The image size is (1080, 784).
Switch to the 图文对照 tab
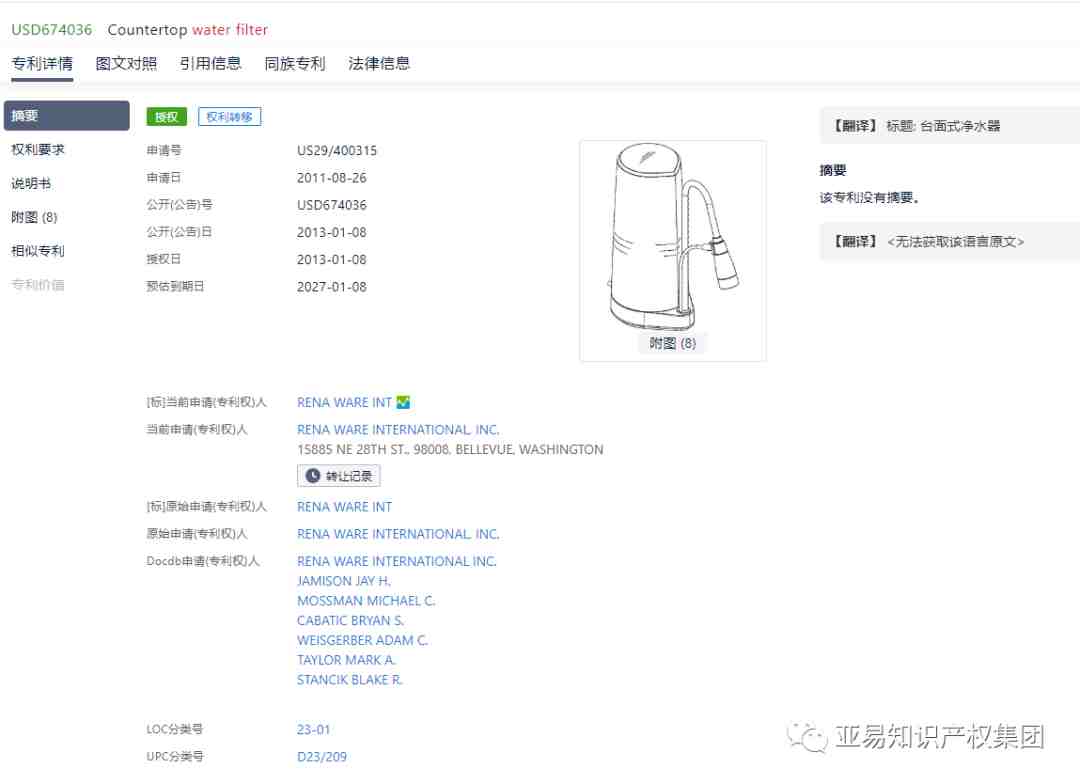(126, 63)
